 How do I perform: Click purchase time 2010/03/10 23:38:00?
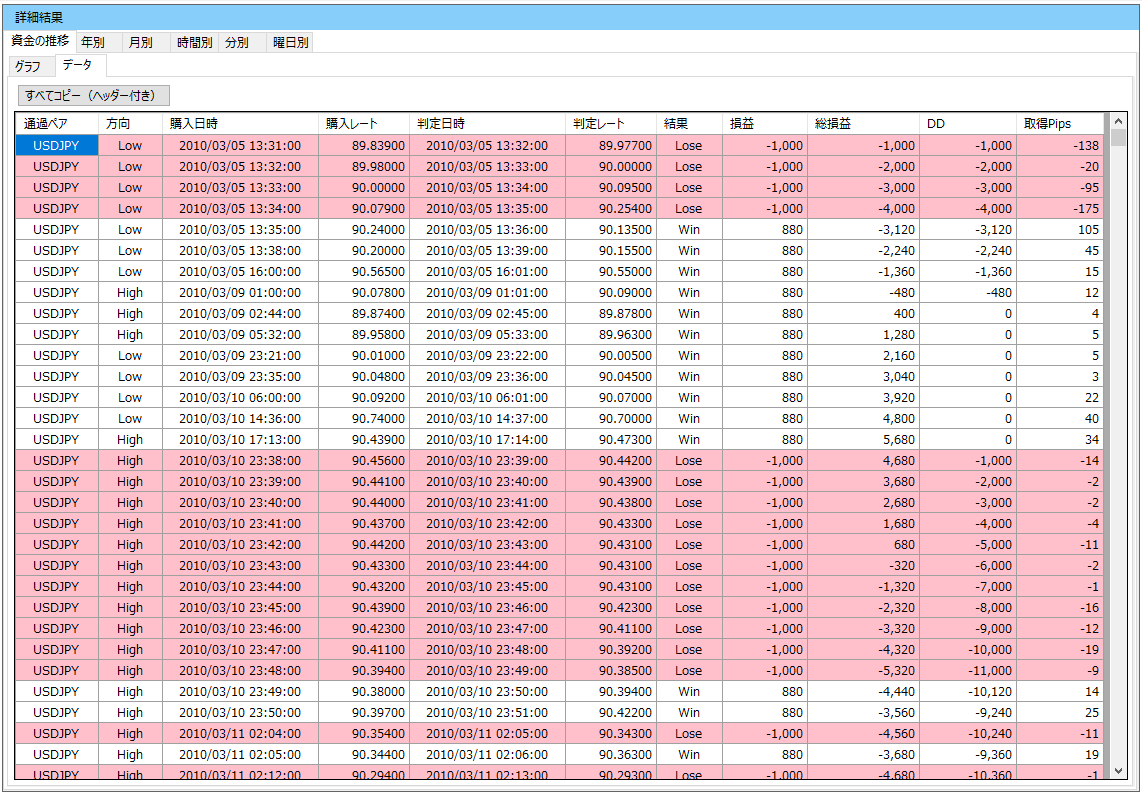[240, 461]
